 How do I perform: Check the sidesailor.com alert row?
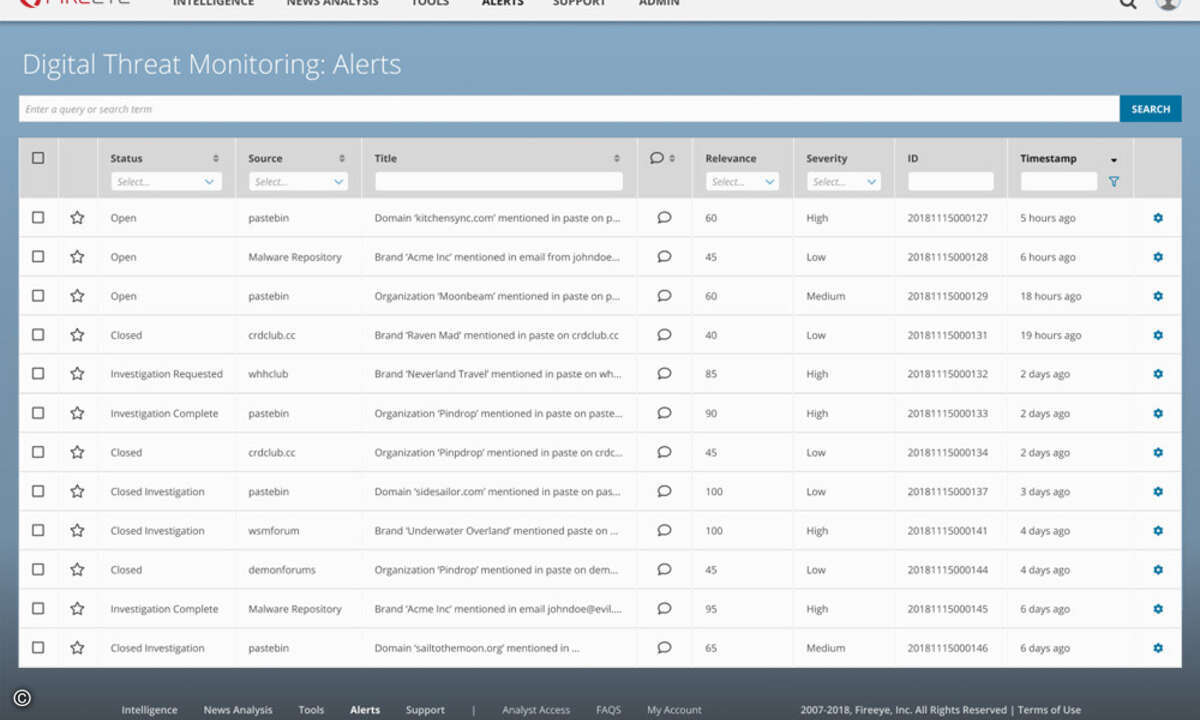point(38,491)
